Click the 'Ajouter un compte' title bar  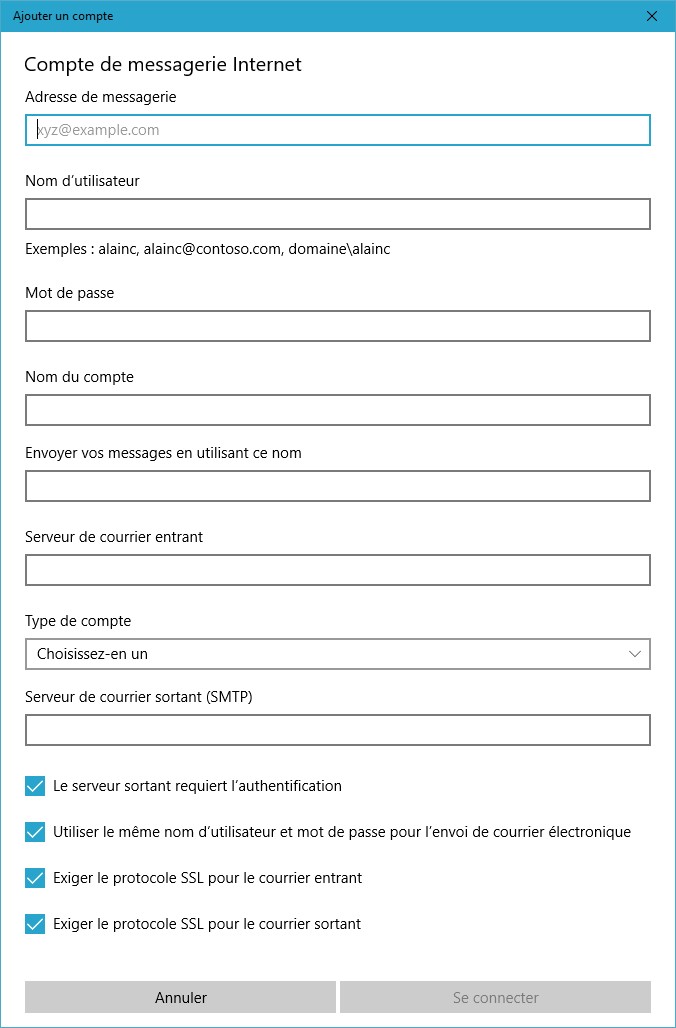(300, 16)
